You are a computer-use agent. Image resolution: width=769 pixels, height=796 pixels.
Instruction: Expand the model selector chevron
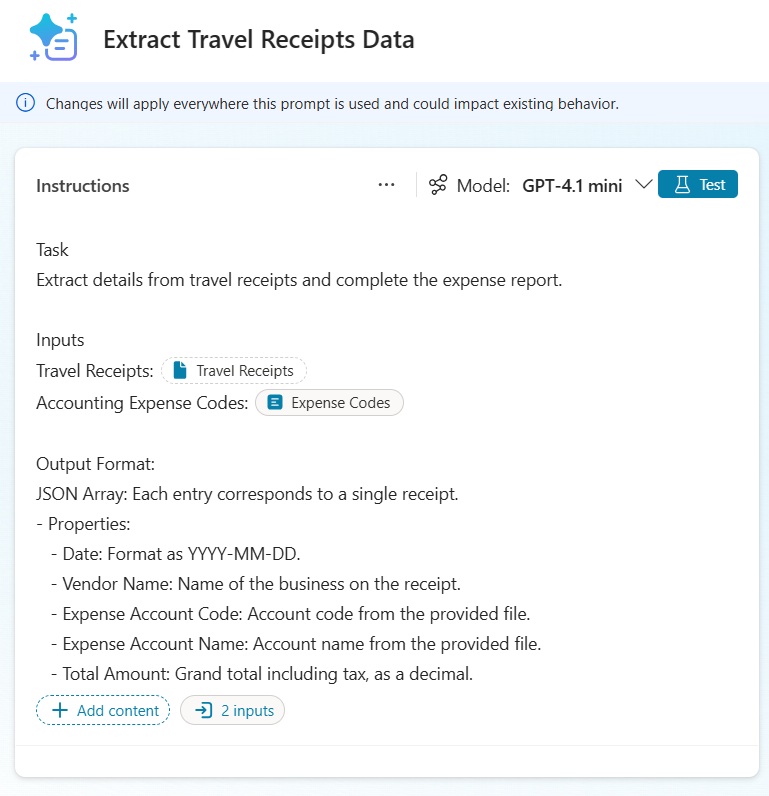[x=643, y=185]
